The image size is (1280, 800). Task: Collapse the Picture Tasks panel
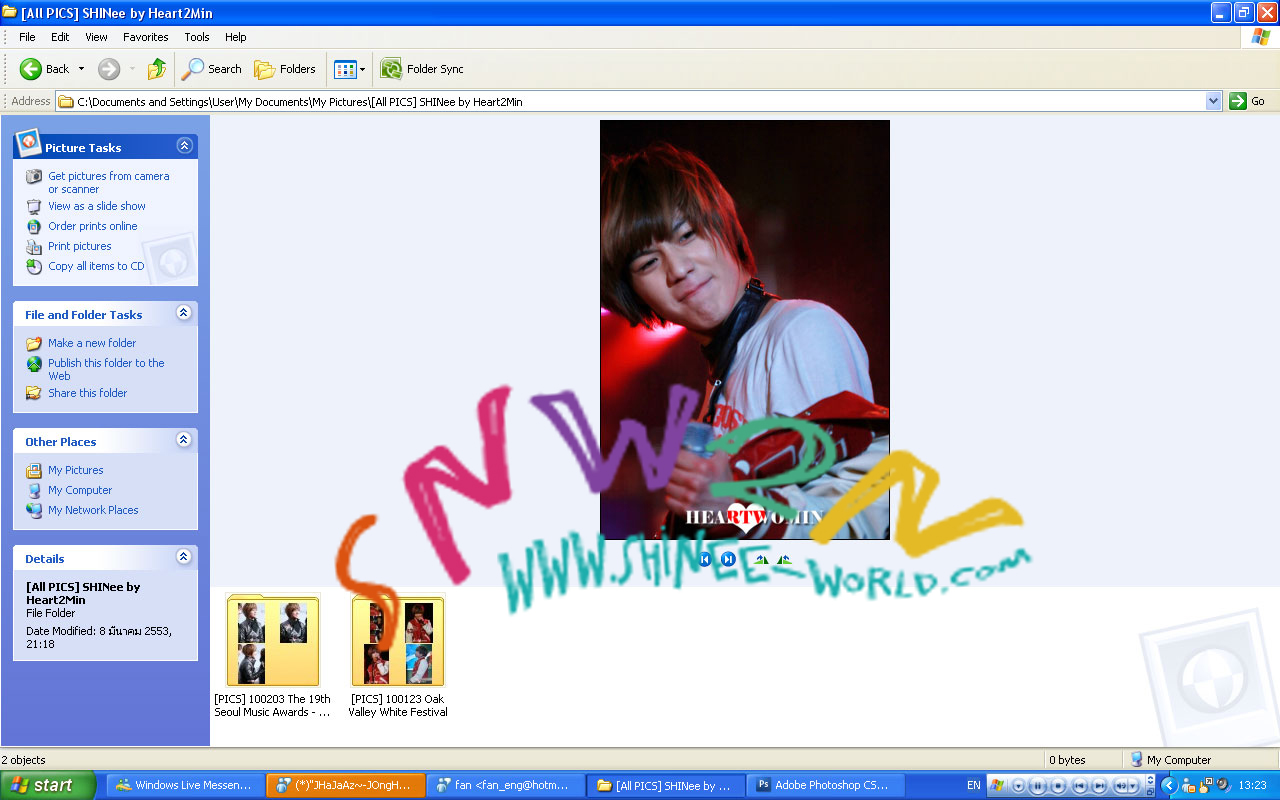click(x=184, y=146)
